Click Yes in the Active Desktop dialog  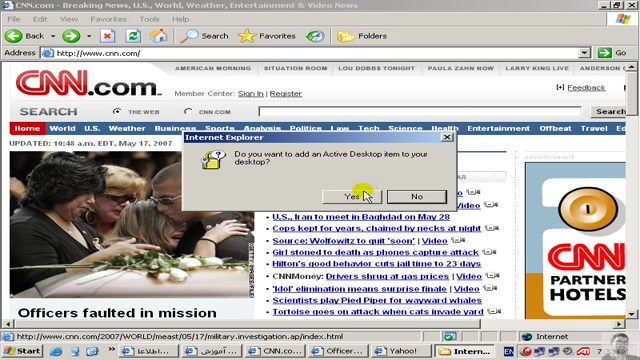pyautogui.click(x=352, y=197)
